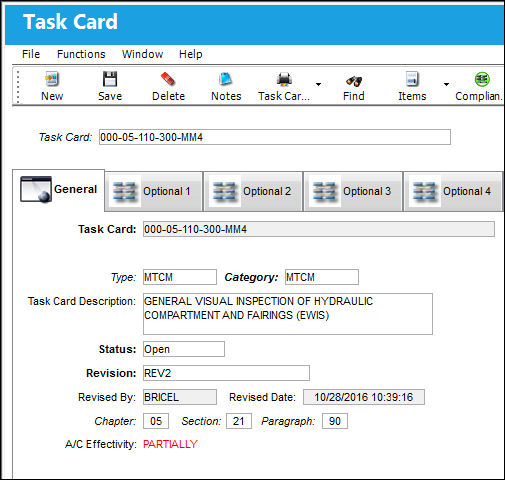
Task: Expand the Task Card print dropdown arrow
Action: tap(318, 84)
